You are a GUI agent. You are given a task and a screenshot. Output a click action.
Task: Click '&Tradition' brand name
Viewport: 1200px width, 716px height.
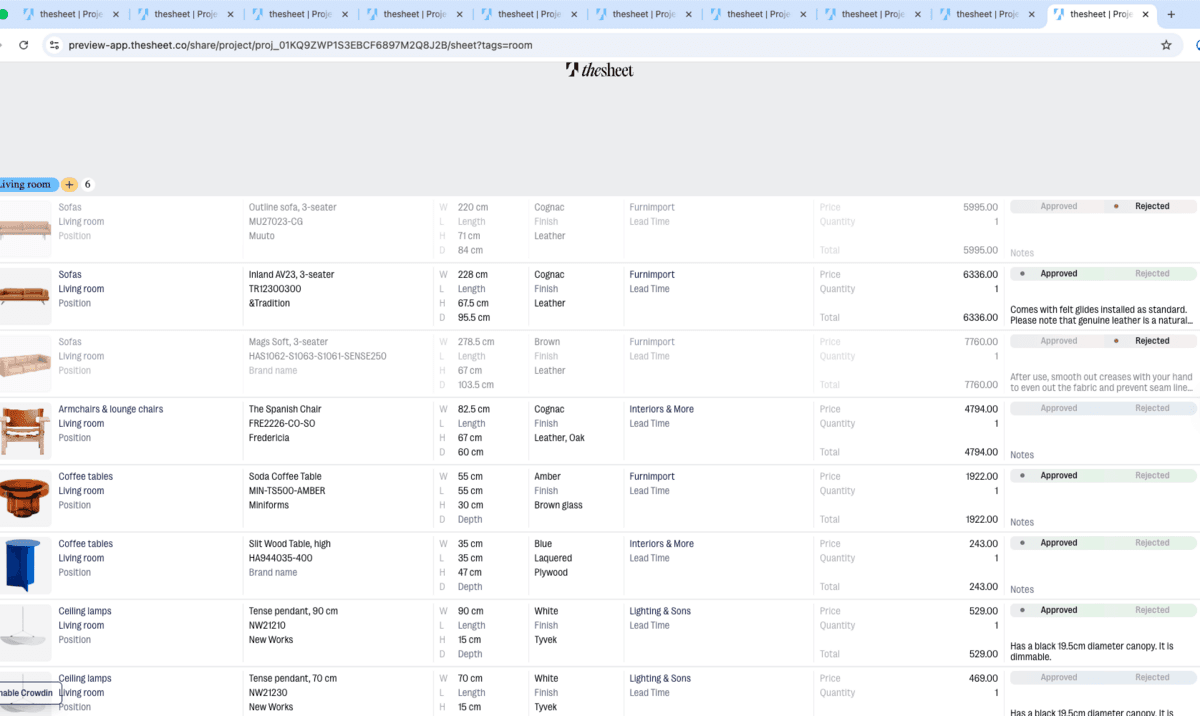click(271, 303)
